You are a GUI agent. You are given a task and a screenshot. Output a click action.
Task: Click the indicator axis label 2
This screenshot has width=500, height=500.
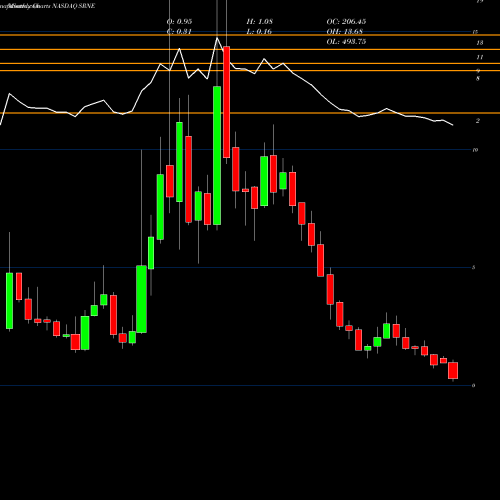pos(478,121)
